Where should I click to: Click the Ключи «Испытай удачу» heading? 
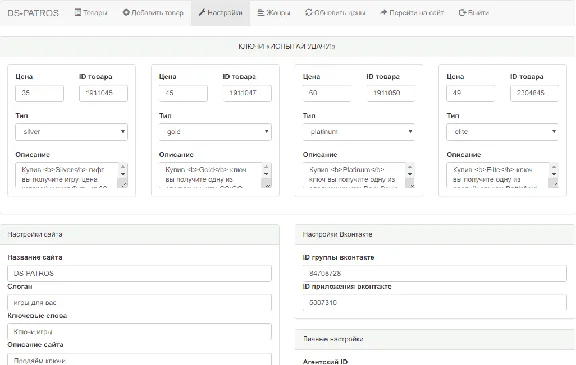click(x=287, y=47)
